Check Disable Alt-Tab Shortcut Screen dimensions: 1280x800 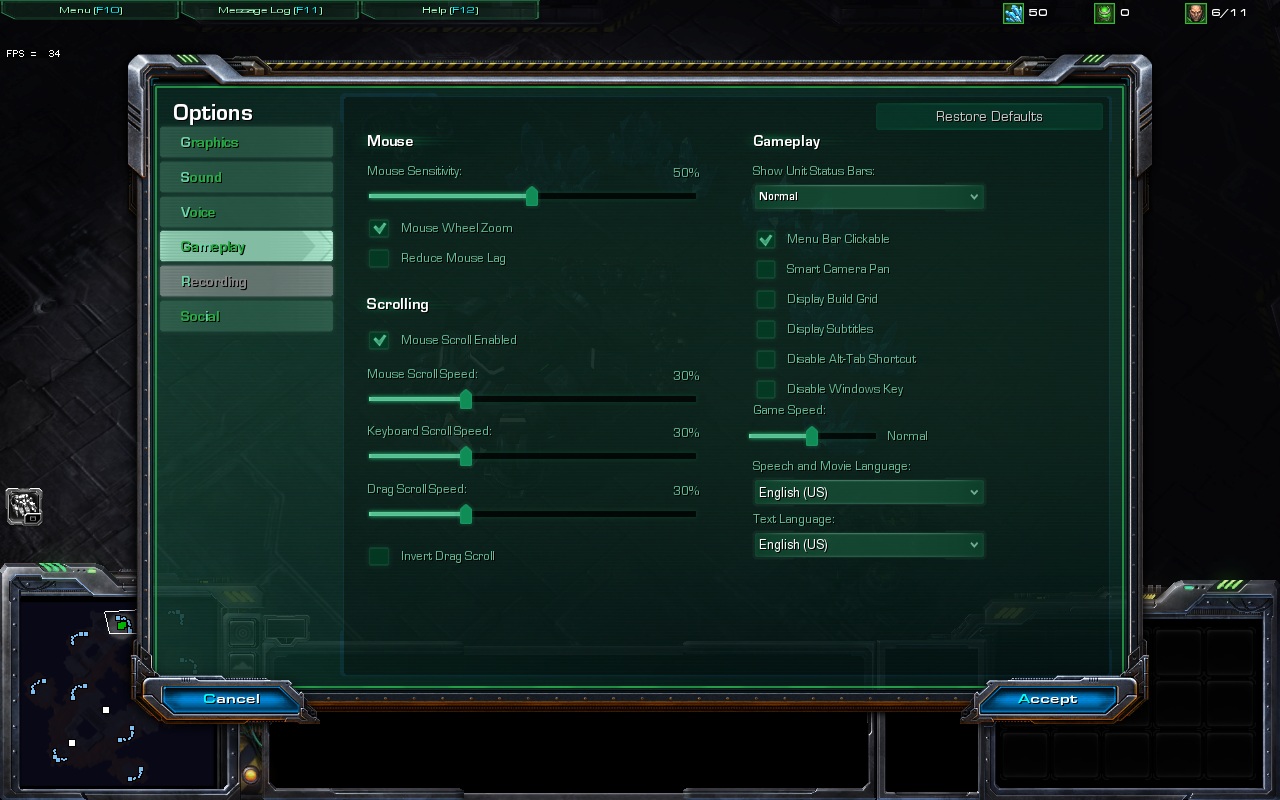(x=765, y=359)
